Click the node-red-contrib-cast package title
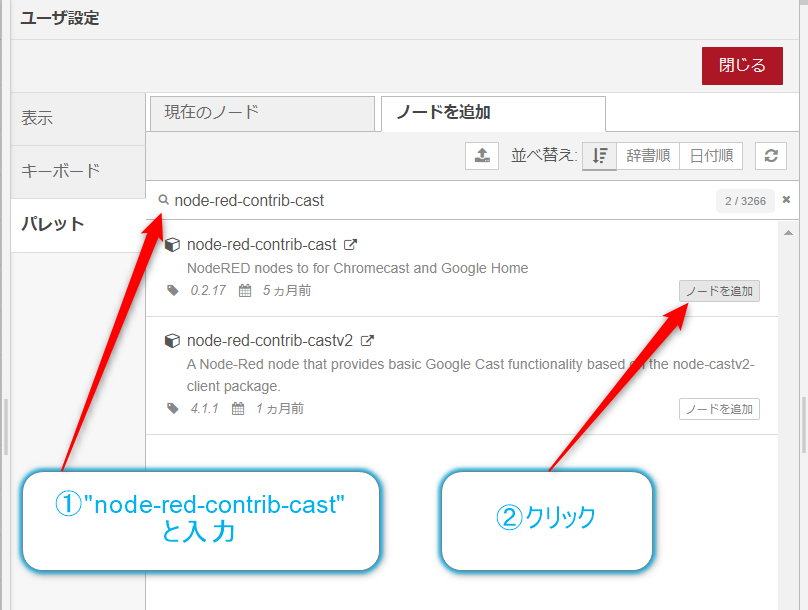The width and height of the screenshot is (808, 610). (262, 245)
